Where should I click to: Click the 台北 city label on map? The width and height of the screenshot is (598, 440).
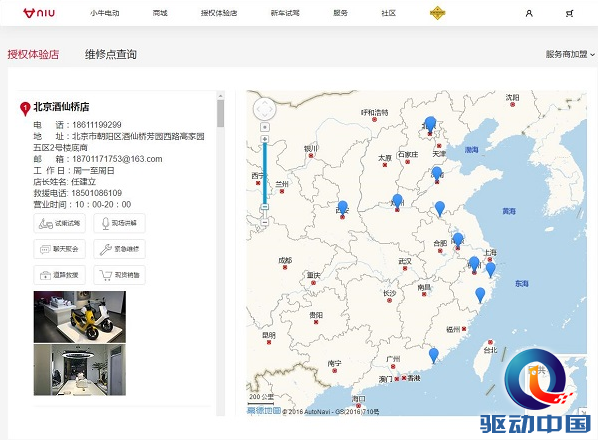point(490,350)
